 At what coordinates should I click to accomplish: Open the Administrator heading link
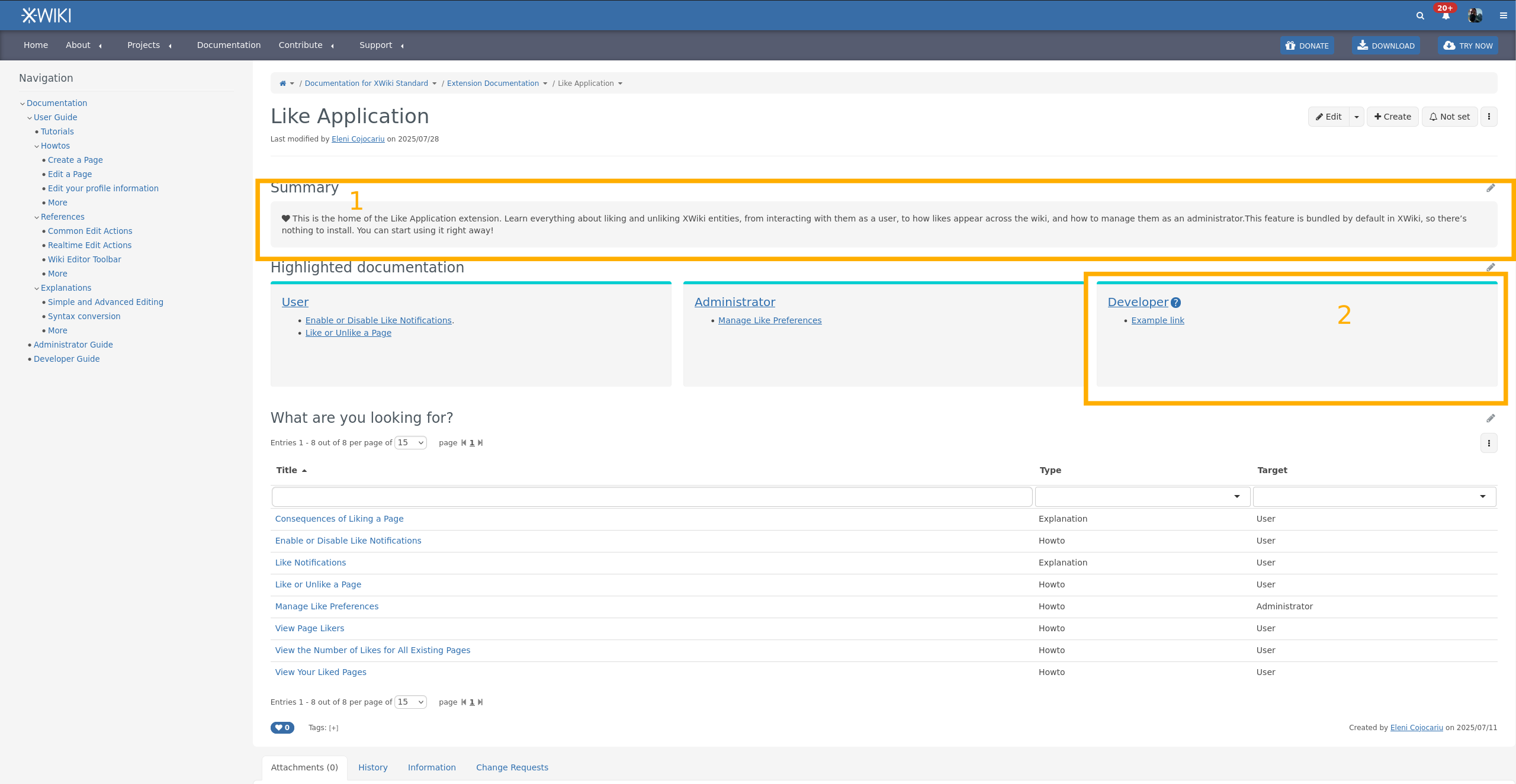[735, 302]
